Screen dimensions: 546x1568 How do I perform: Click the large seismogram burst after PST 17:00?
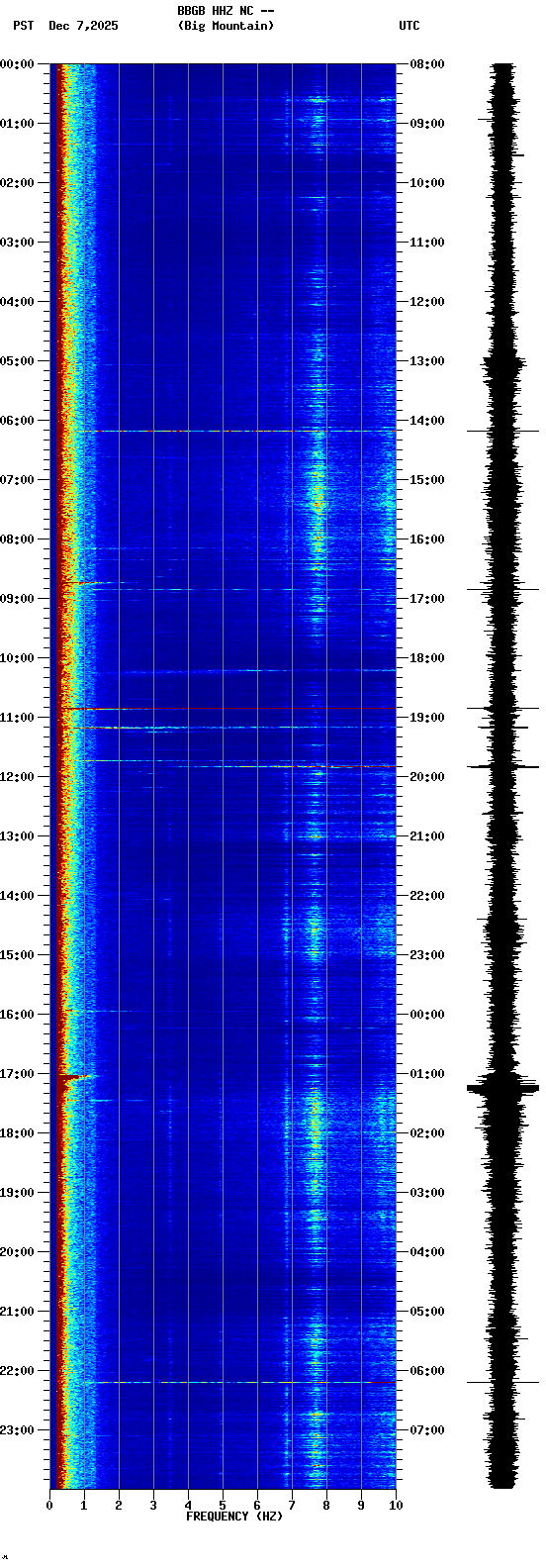coord(502,1088)
